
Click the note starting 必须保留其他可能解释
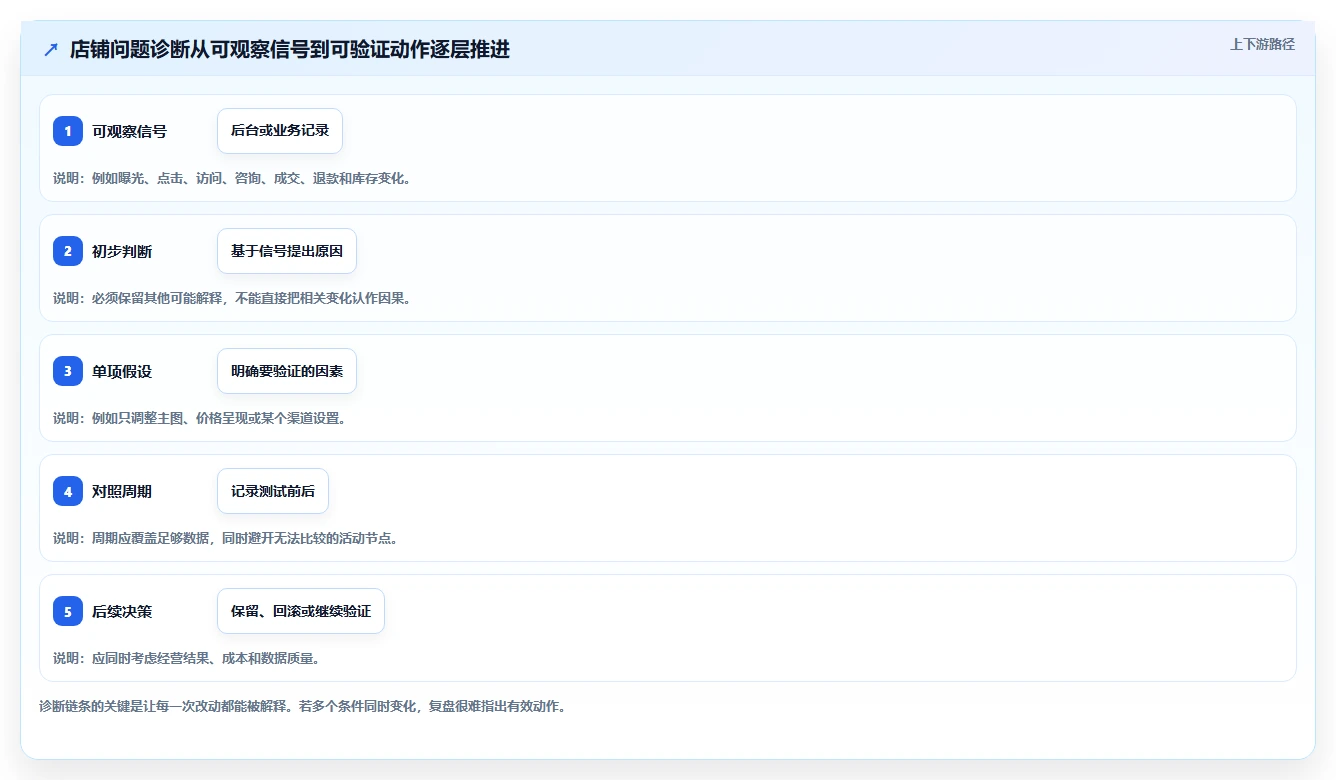pyautogui.click(x=232, y=298)
